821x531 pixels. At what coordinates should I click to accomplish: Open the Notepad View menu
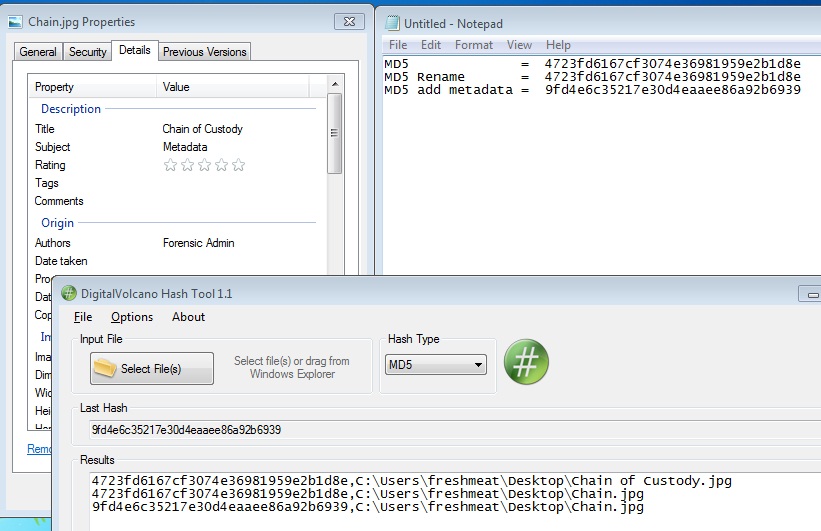pos(519,45)
